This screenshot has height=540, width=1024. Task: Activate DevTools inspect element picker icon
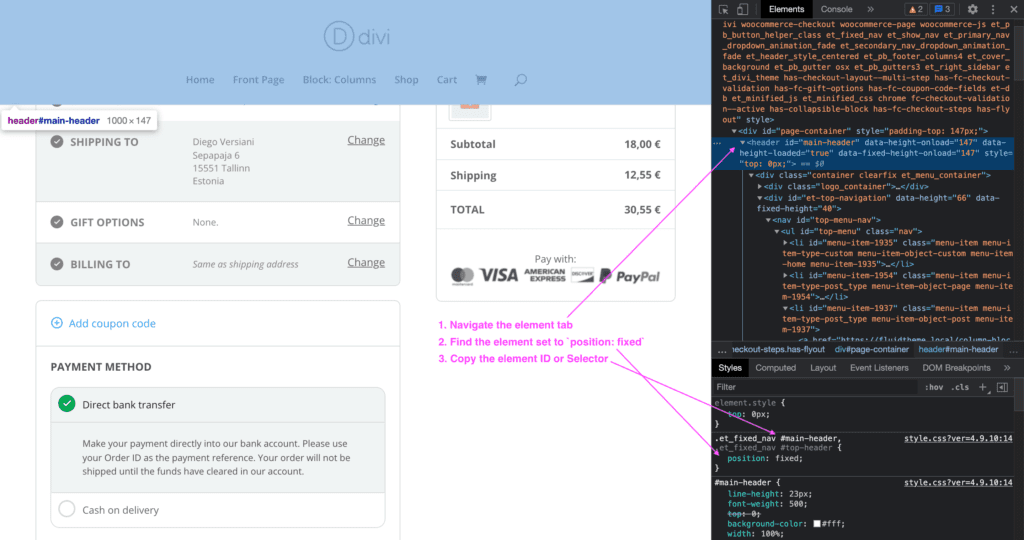(x=724, y=9)
